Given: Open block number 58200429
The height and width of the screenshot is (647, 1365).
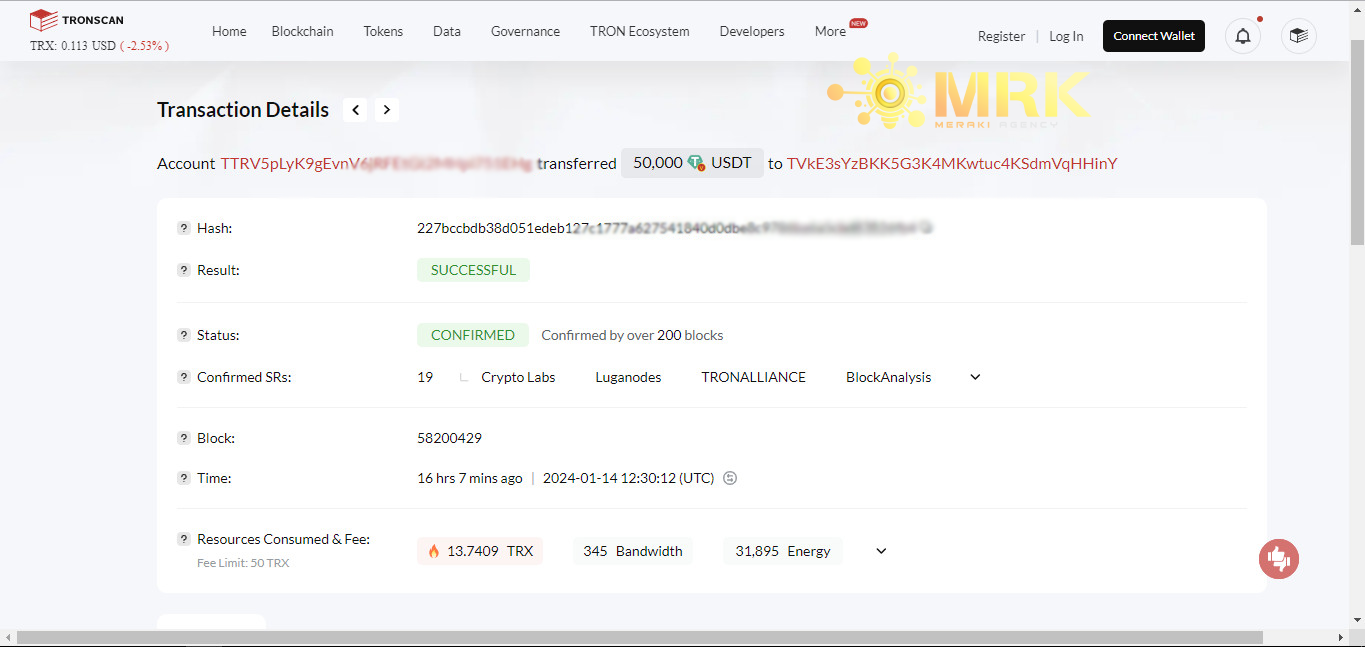Looking at the screenshot, I should (449, 438).
